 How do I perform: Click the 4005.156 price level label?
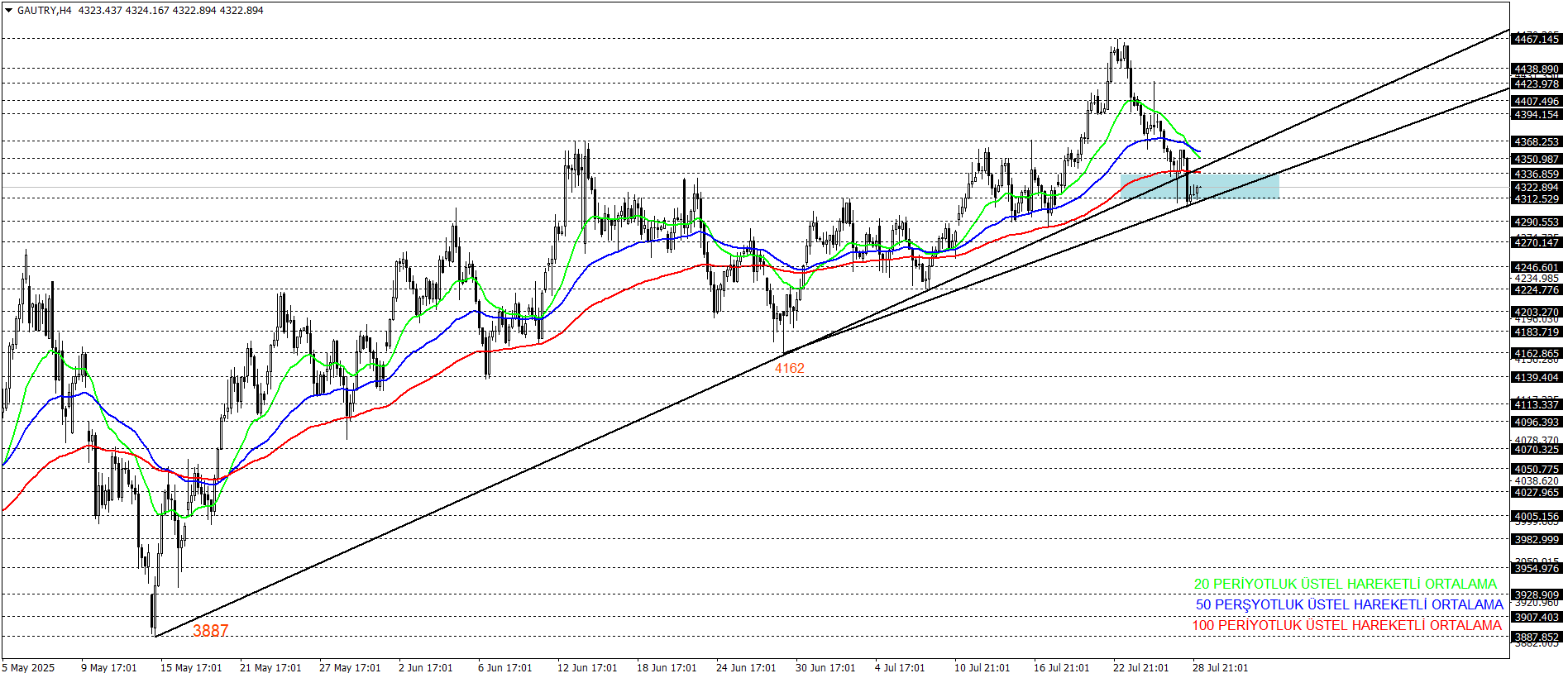point(1537,517)
